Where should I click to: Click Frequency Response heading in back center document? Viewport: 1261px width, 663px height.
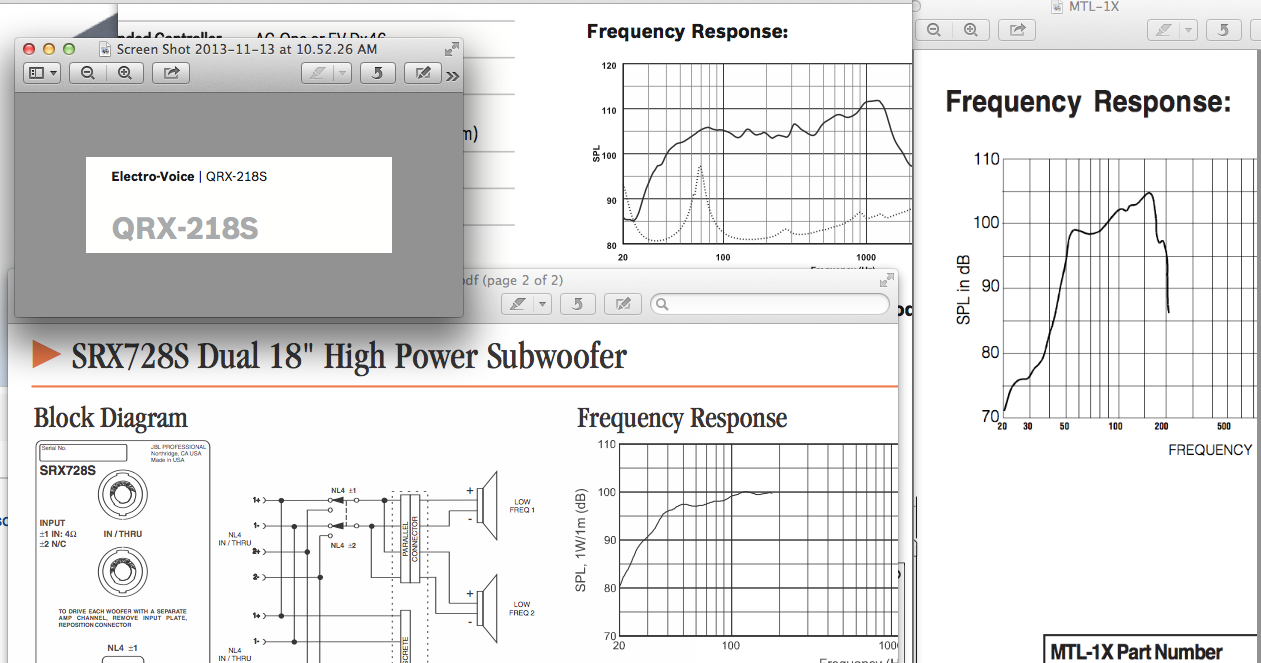(x=687, y=32)
